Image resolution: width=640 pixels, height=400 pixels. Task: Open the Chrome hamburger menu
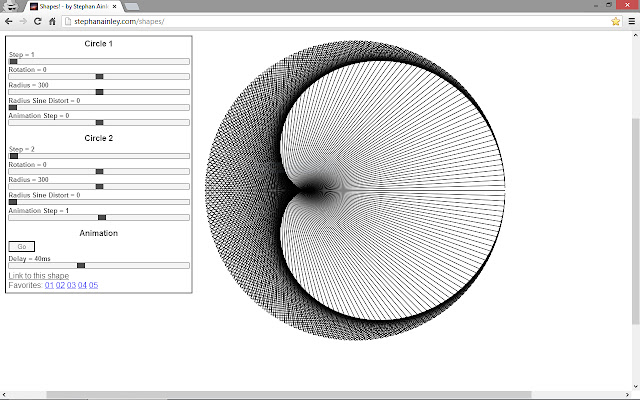pyautogui.click(x=631, y=21)
